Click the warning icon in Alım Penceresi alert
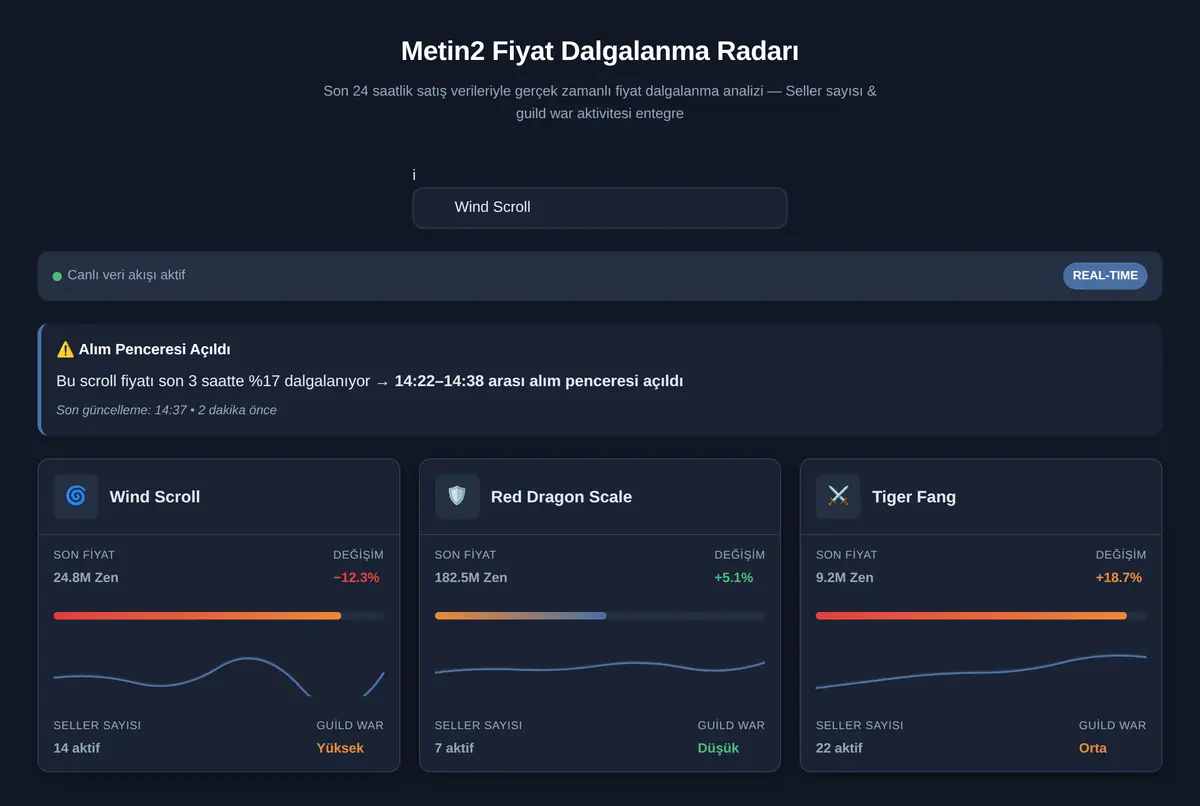 [65, 349]
